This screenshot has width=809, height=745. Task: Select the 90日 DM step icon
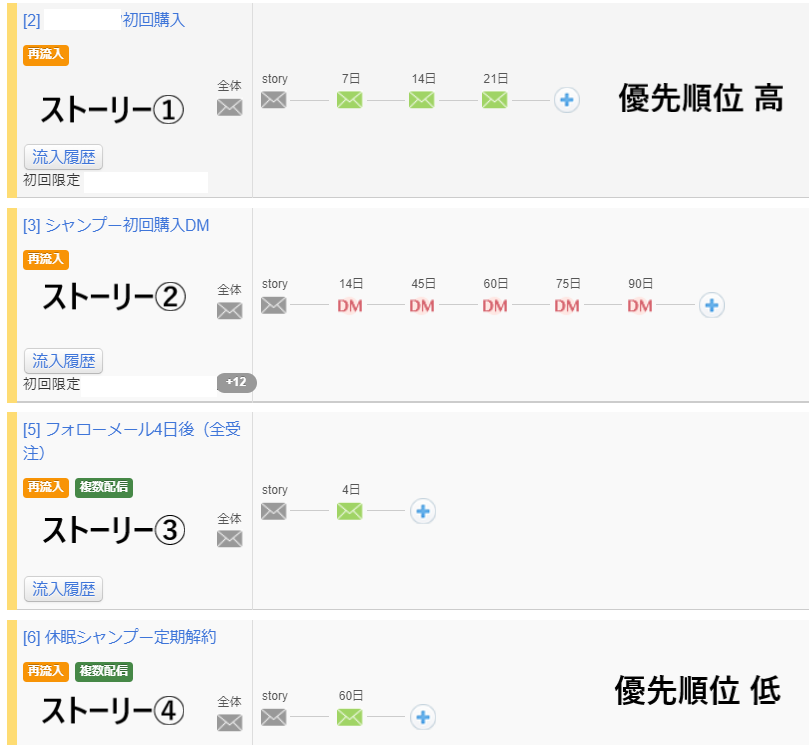point(640,306)
